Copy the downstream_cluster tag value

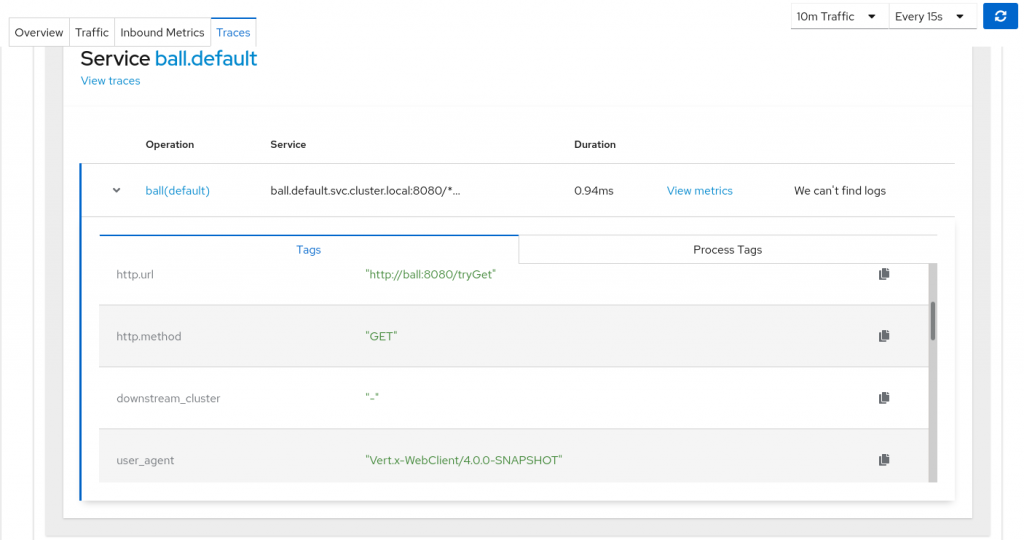pyautogui.click(x=884, y=398)
